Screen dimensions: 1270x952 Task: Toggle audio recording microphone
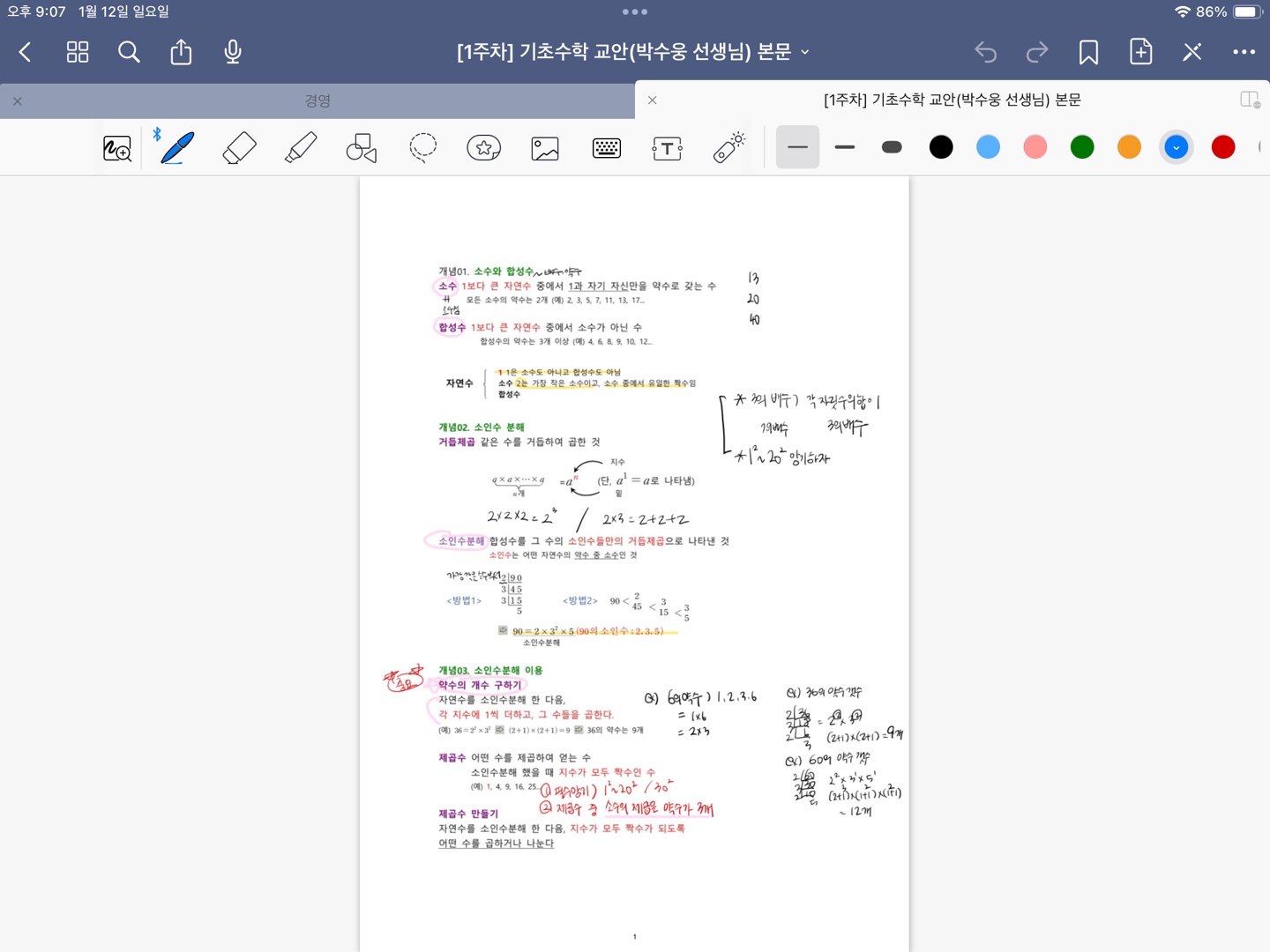tap(233, 53)
